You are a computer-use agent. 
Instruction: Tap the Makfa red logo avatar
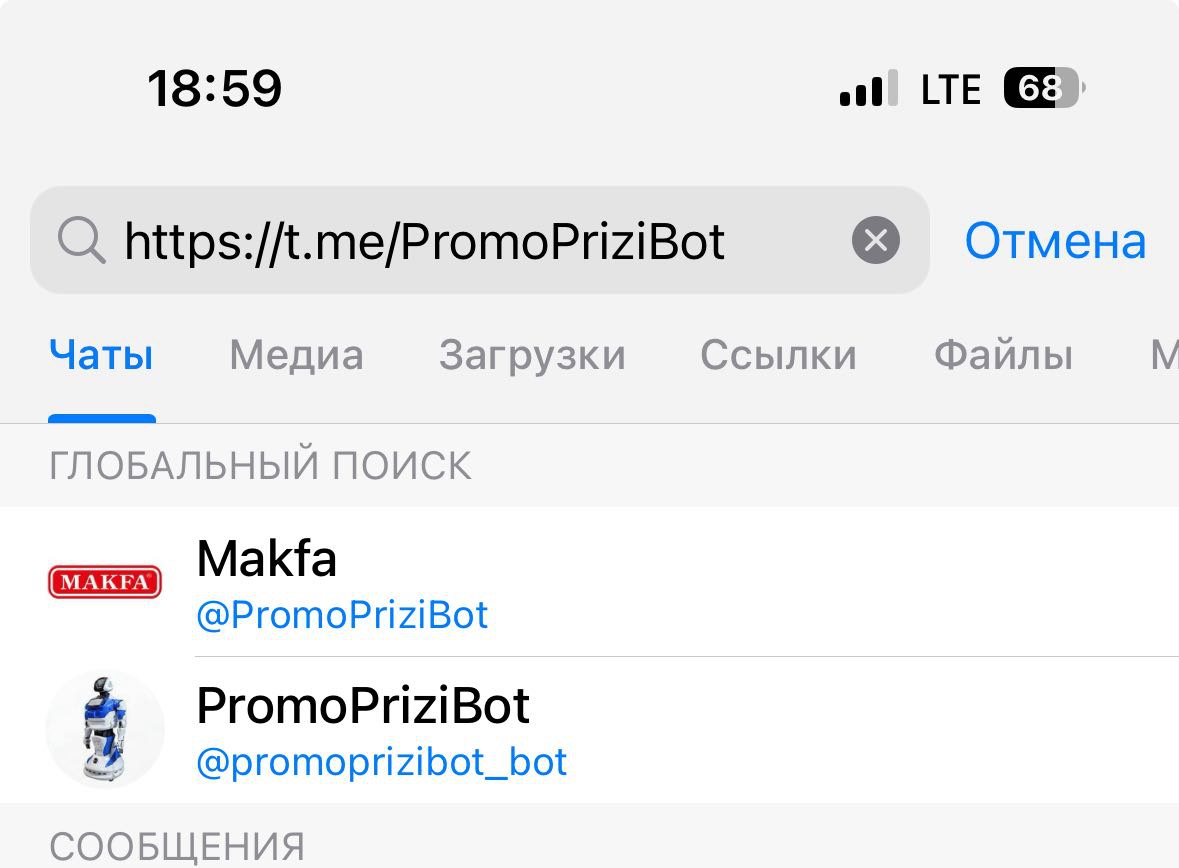point(105,581)
